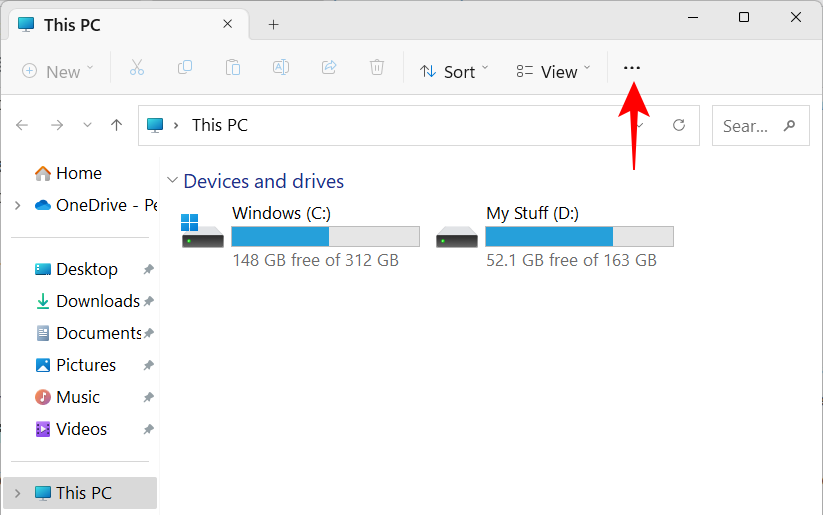
Task: Open Videos quick access folder
Action: (x=71, y=429)
